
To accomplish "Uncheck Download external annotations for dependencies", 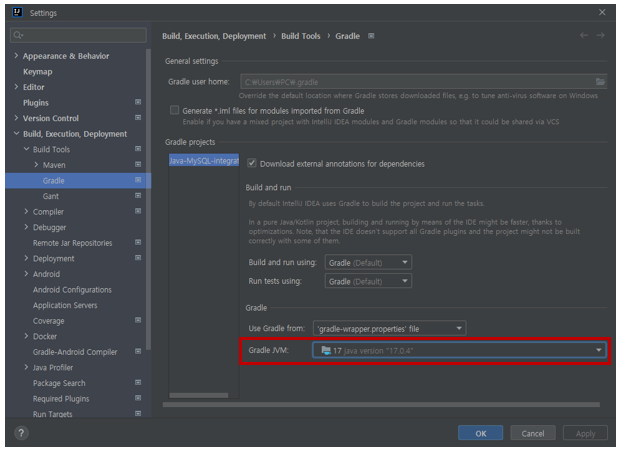I will coord(252,163).
